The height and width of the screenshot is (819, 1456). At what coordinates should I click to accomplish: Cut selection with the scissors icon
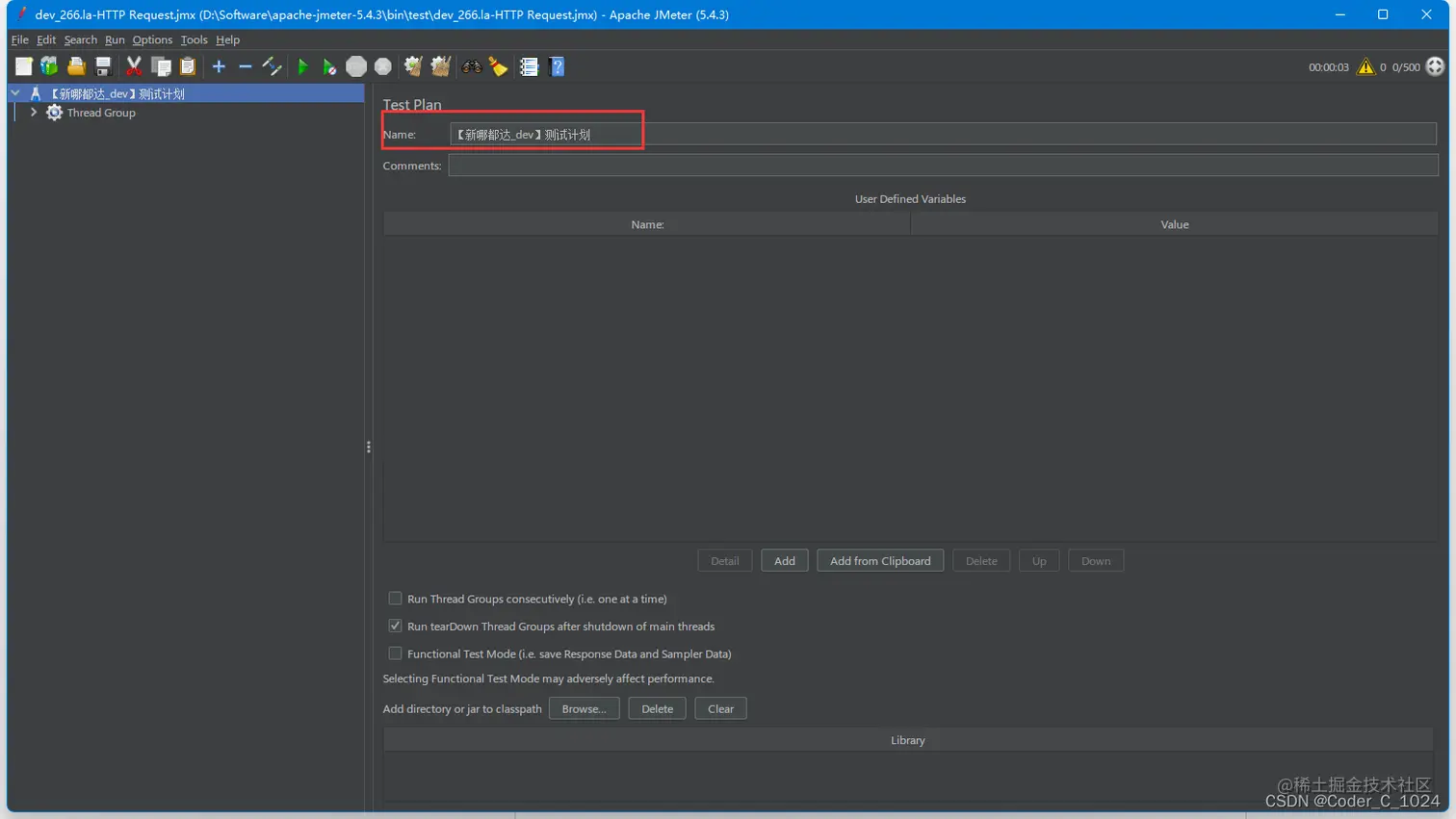134,66
